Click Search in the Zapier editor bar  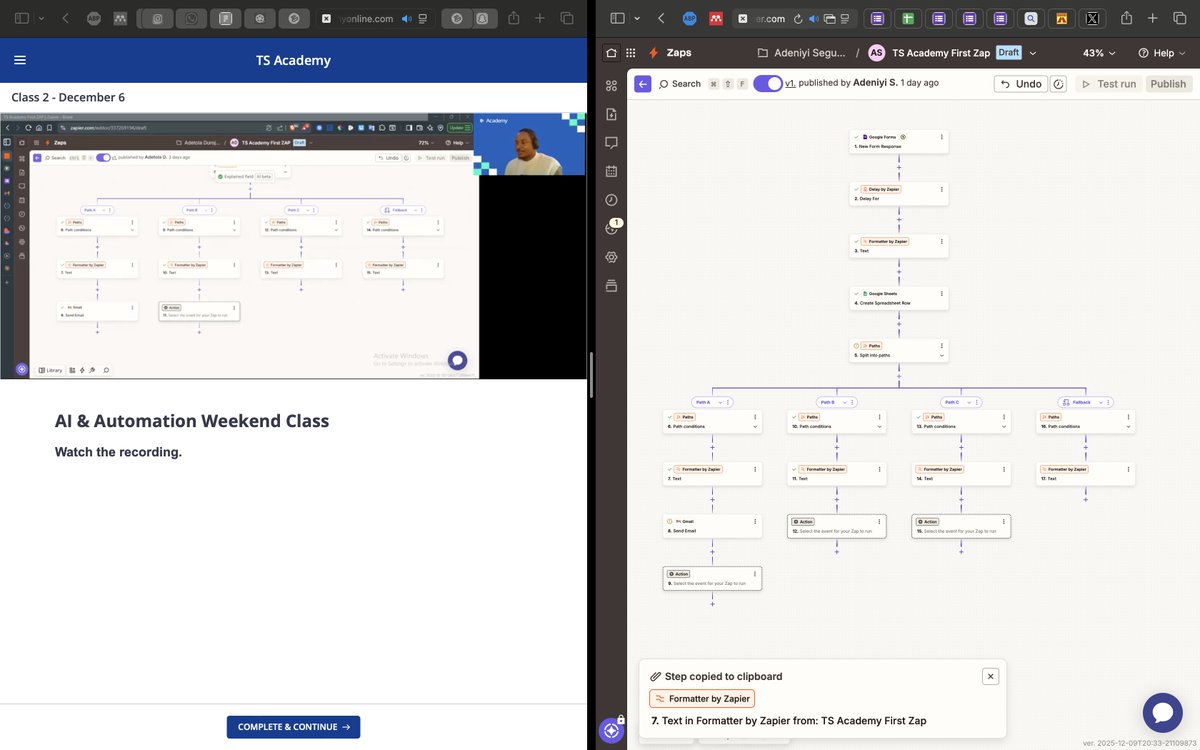pyautogui.click(x=680, y=84)
